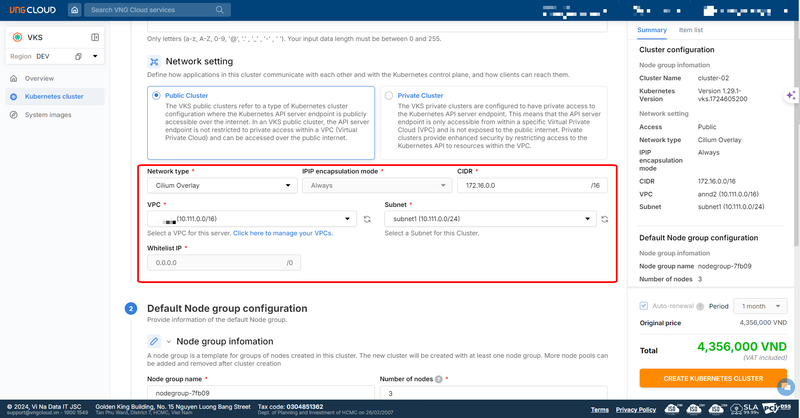Open the AI sparkle assistant icon
The height and width of the screenshot is (418, 800).
(x=791, y=95)
